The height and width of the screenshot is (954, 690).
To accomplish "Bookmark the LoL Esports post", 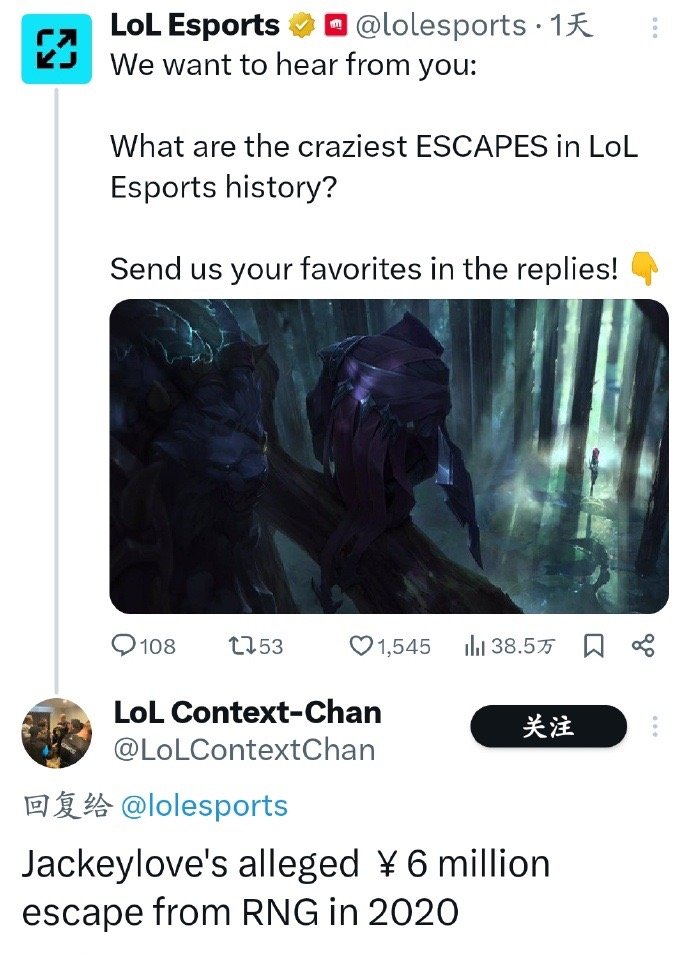I will tap(594, 646).
